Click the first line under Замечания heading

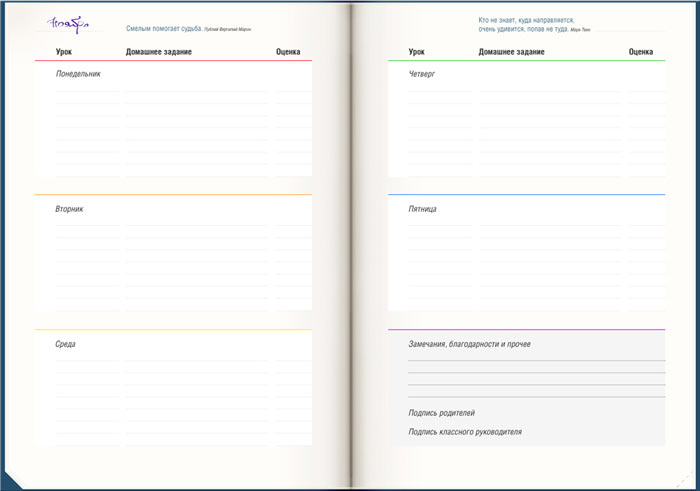tap(536, 358)
